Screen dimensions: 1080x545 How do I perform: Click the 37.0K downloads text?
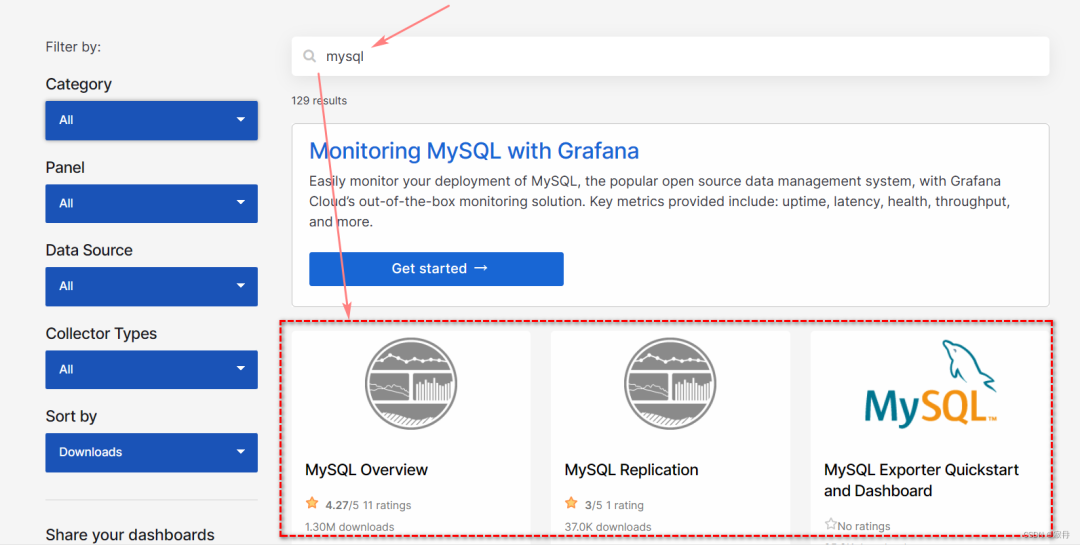pyautogui.click(x=608, y=527)
